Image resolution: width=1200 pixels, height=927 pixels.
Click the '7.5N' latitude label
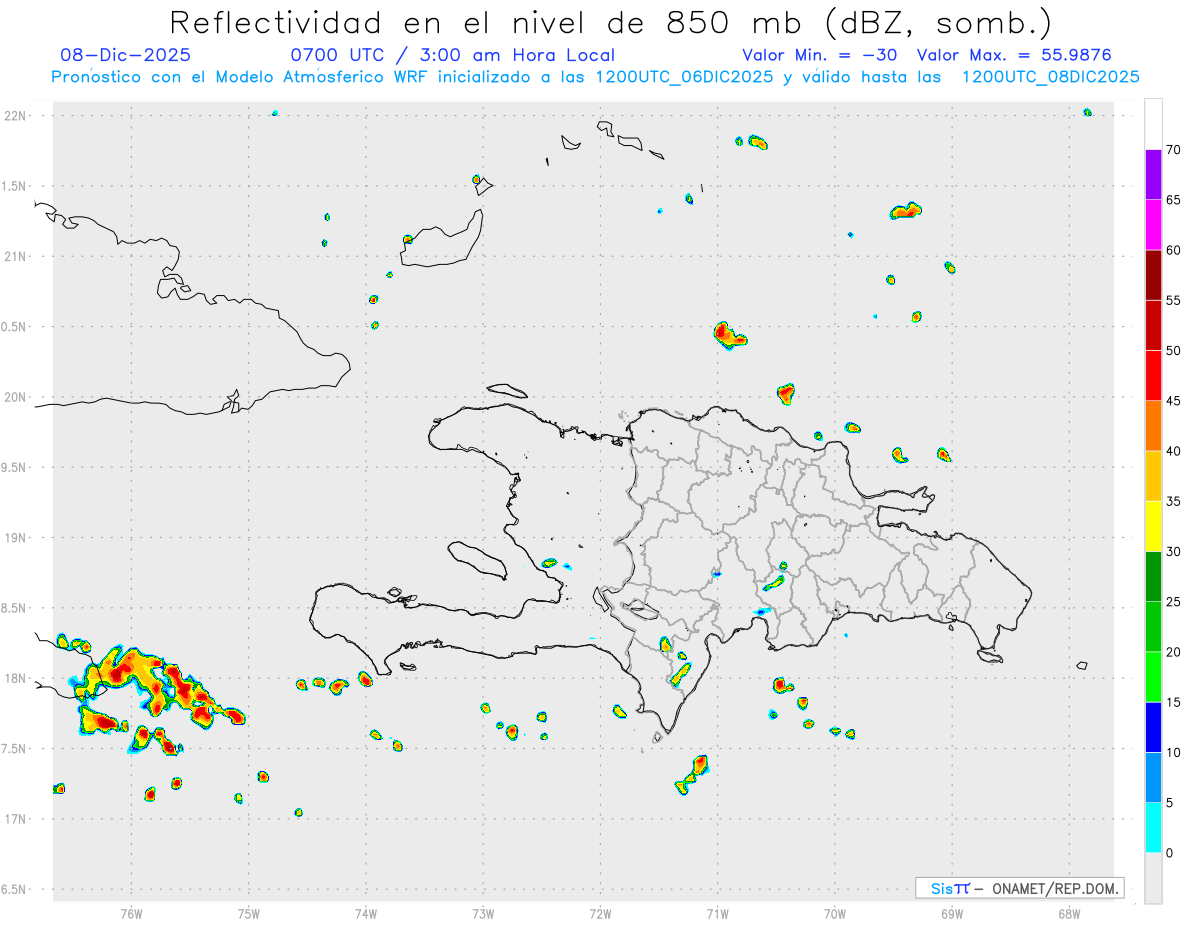point(15,749)
